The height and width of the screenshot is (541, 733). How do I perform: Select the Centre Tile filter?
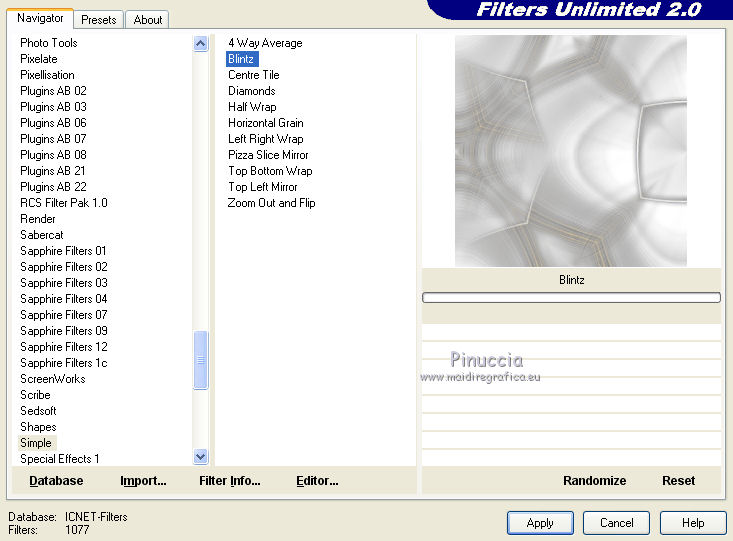point(253,75)
